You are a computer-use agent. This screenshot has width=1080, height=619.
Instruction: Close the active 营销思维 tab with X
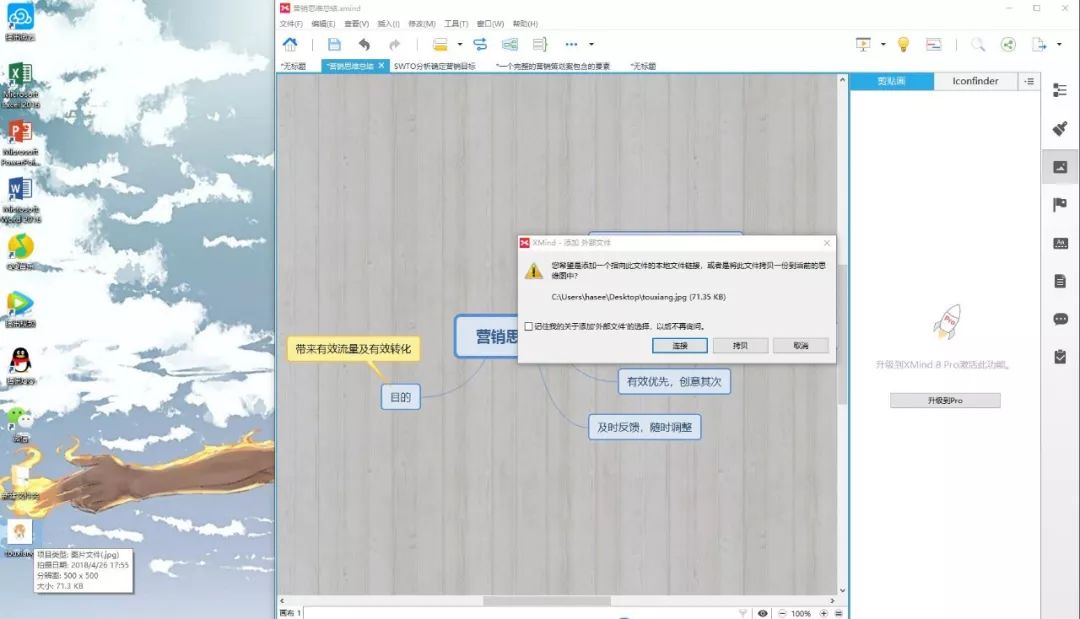tap(381, 65)
